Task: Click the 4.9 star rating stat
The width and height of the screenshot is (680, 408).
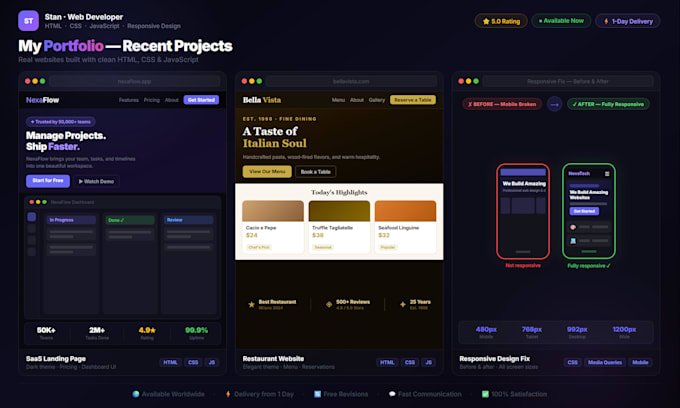Action: point(147,333)
